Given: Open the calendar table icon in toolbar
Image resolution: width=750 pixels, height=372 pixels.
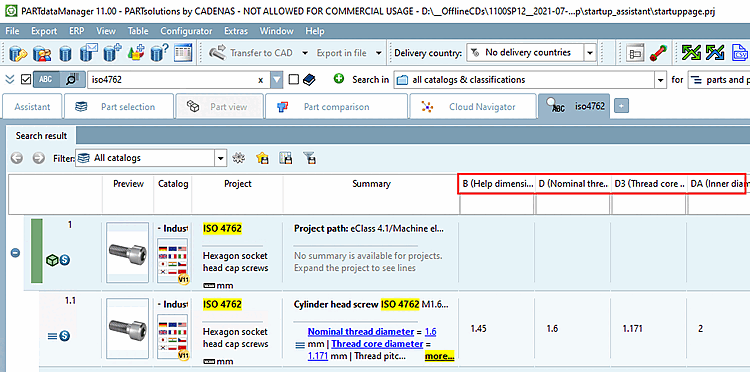Looking at the screenshot, I should [183, 53].
